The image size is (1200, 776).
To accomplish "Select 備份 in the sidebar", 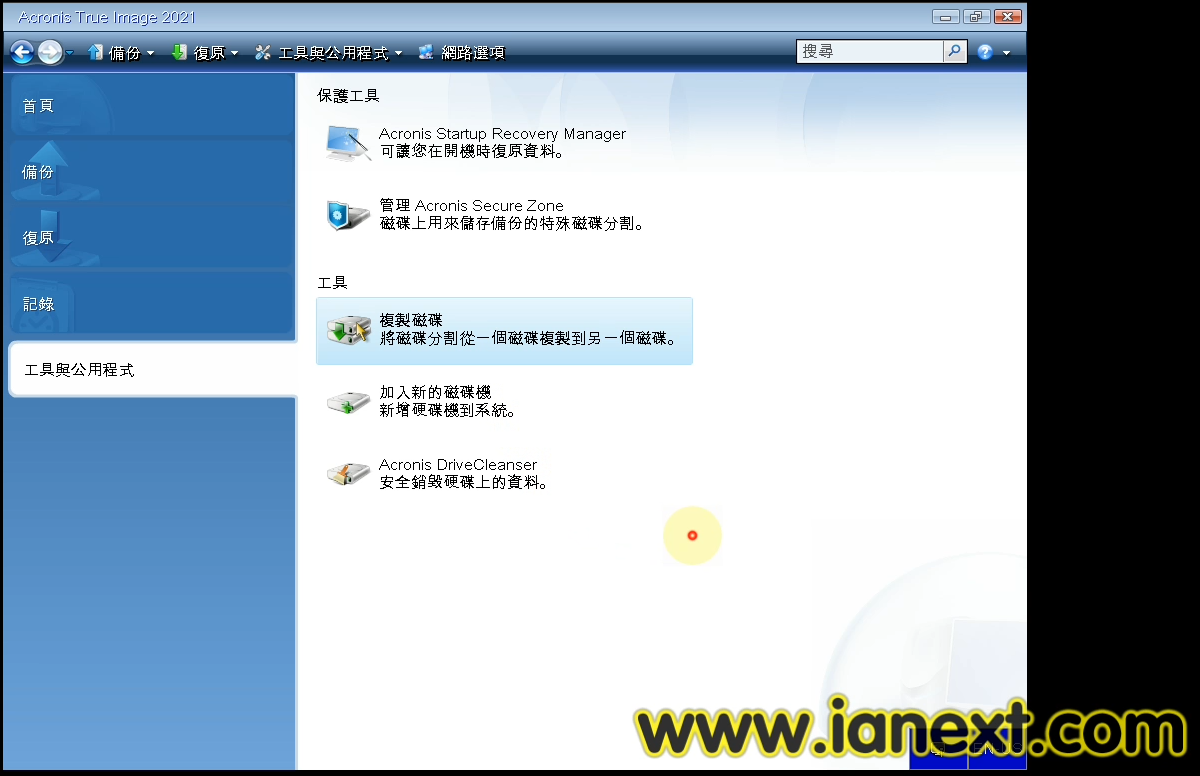I will click(x=150, y=171).
